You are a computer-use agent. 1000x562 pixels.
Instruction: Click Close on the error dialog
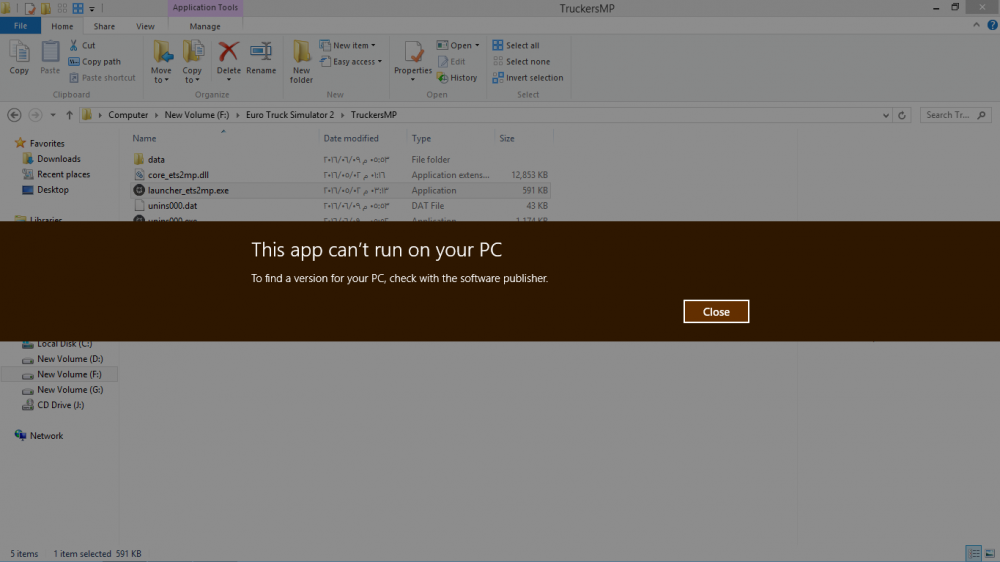[716, 312]
